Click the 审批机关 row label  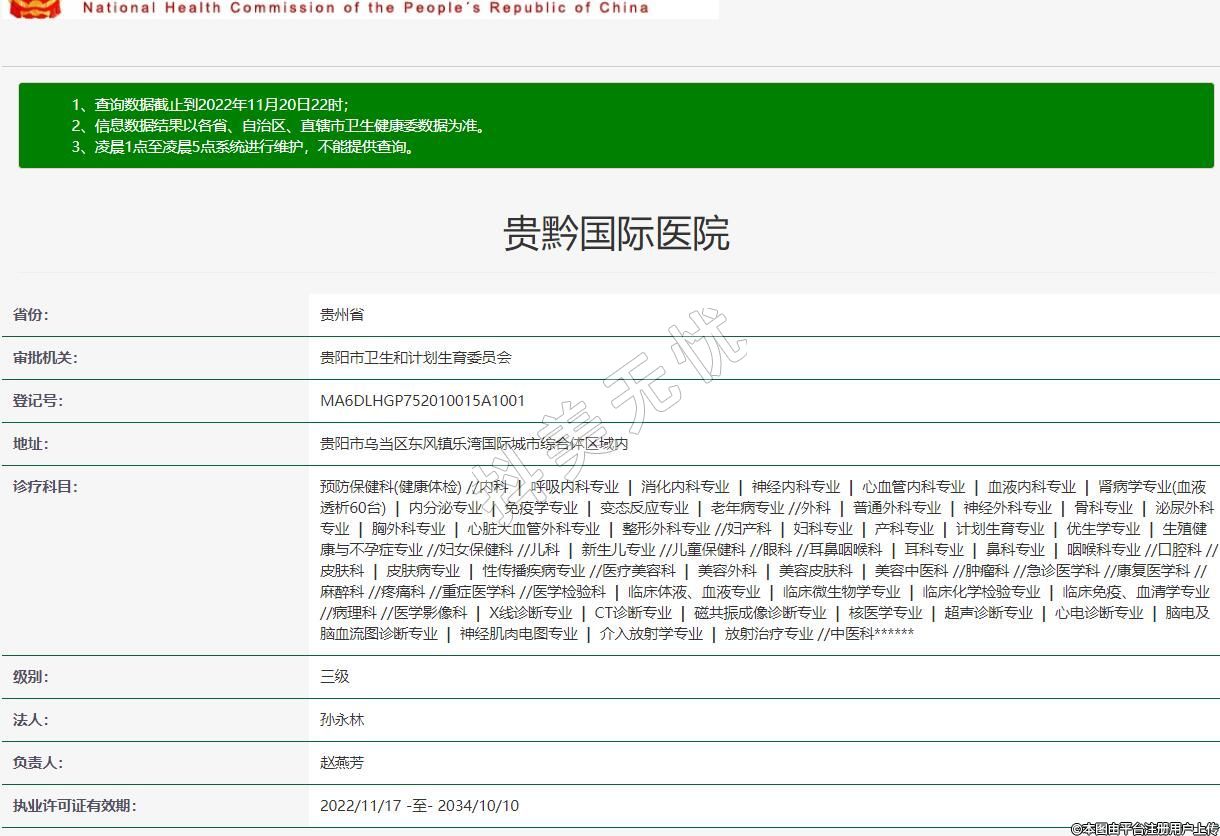point(45,358)
